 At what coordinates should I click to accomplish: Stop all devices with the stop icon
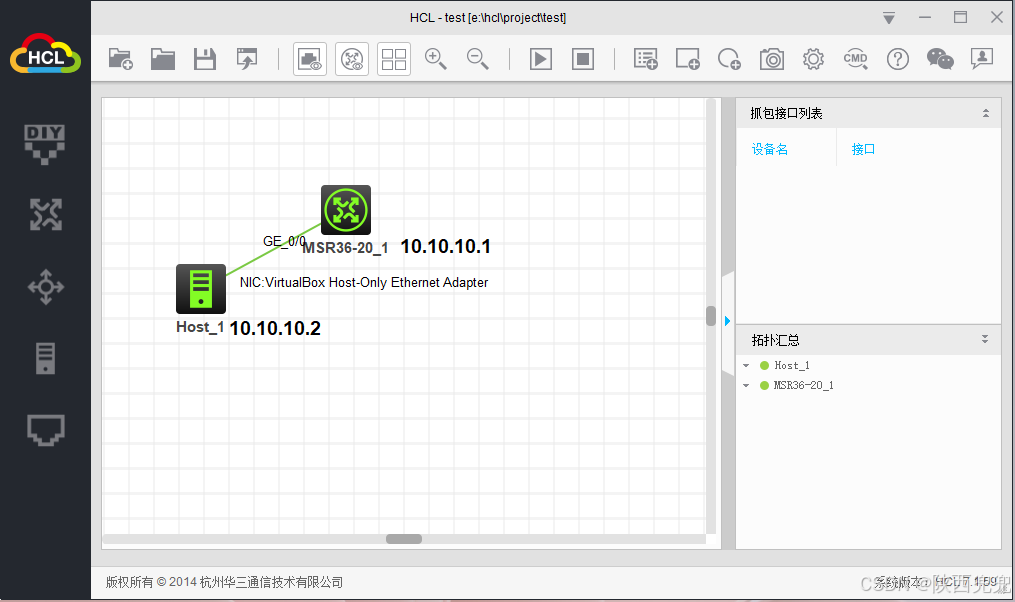click(582, 58)
